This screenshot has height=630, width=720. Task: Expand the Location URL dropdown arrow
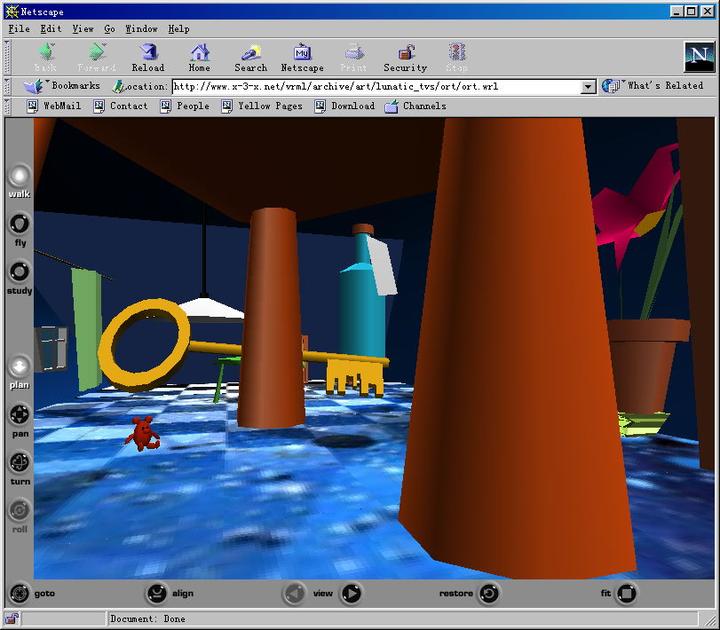coord(588,87)
